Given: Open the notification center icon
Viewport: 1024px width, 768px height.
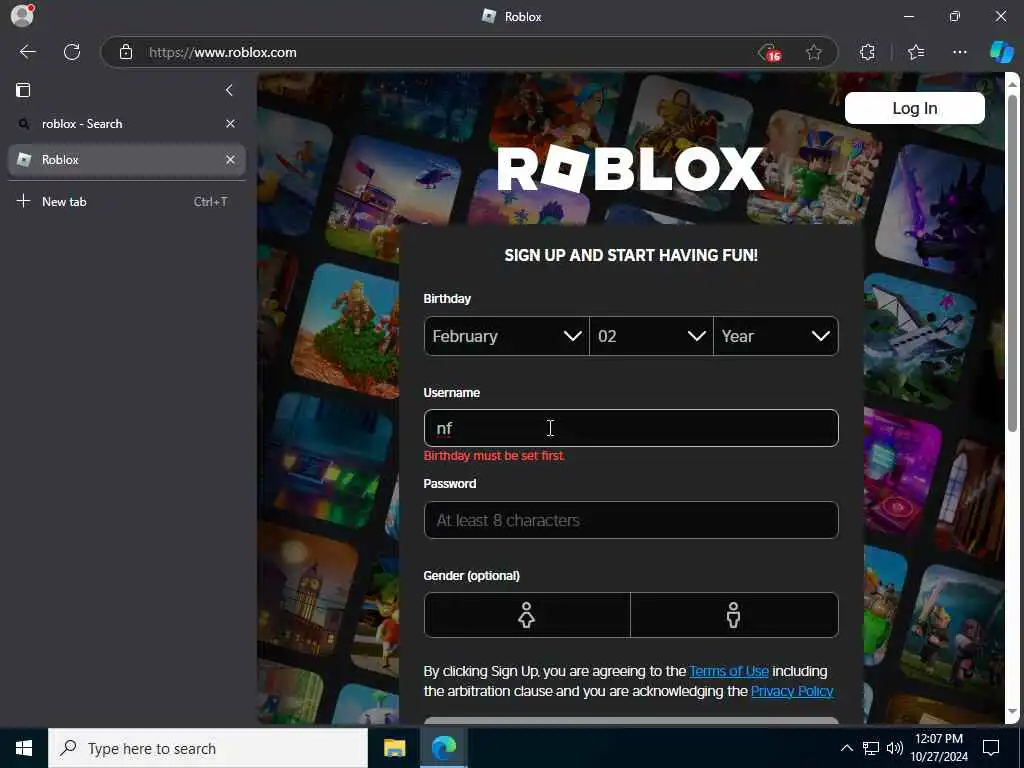Looking at the screenshot, I should coord(991,748).
